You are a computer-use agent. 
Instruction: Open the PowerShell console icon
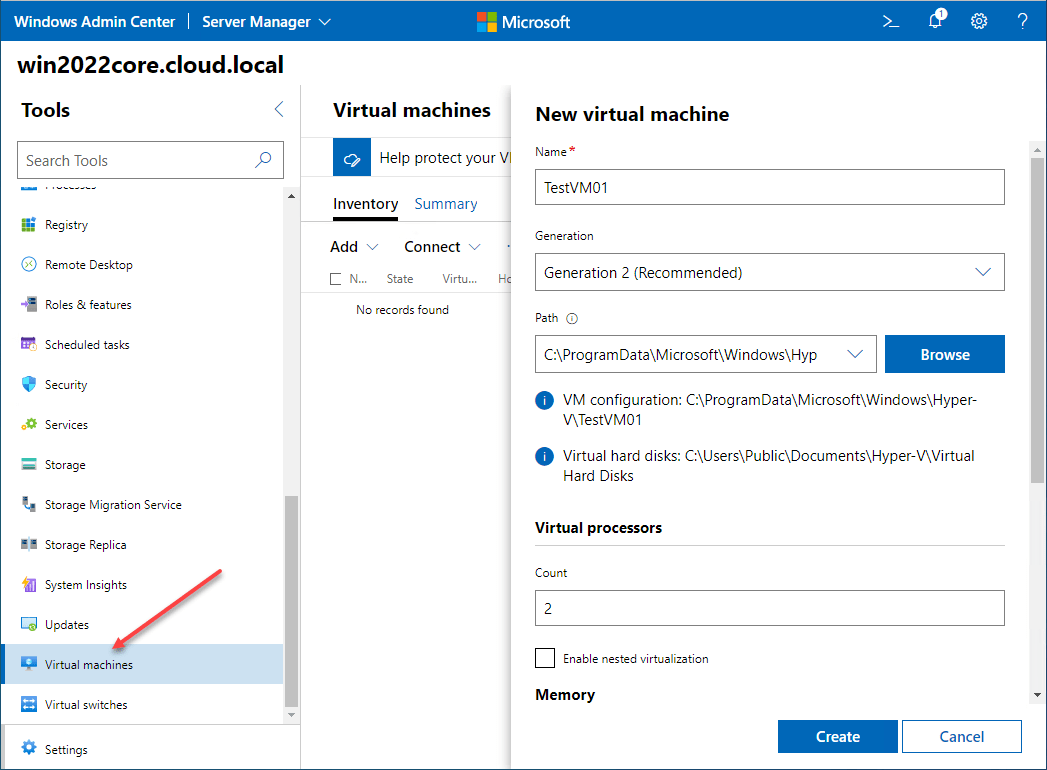(891, 22)
